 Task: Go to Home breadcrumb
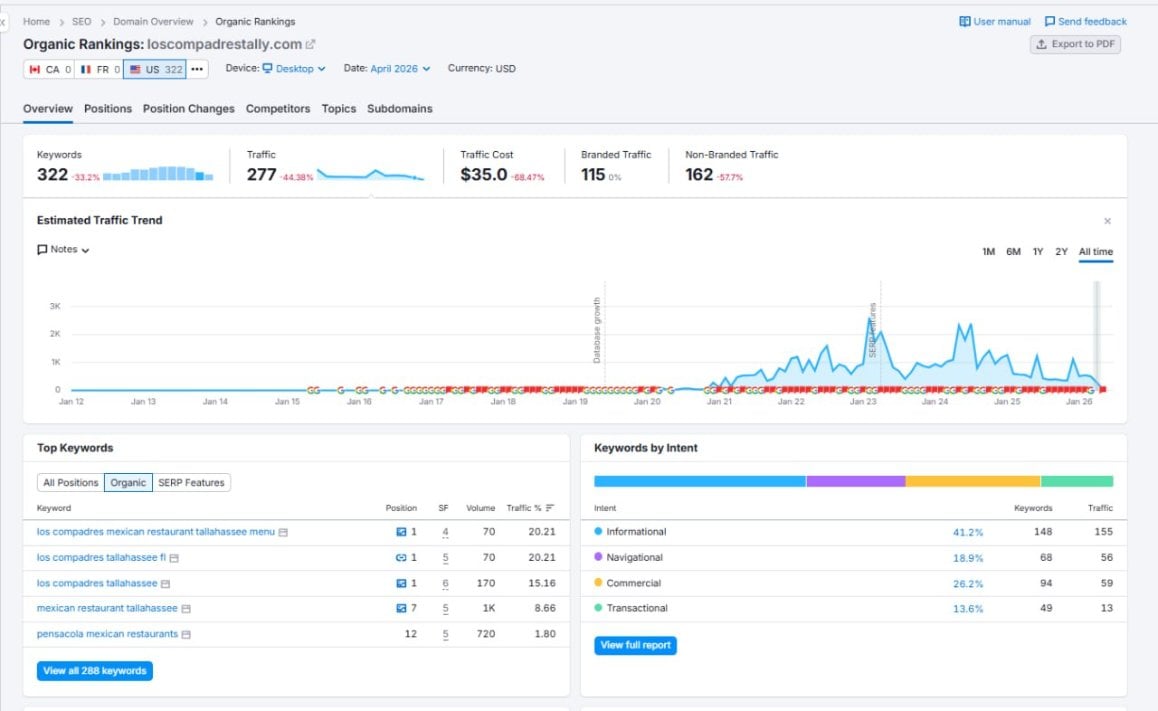point(36,21)
